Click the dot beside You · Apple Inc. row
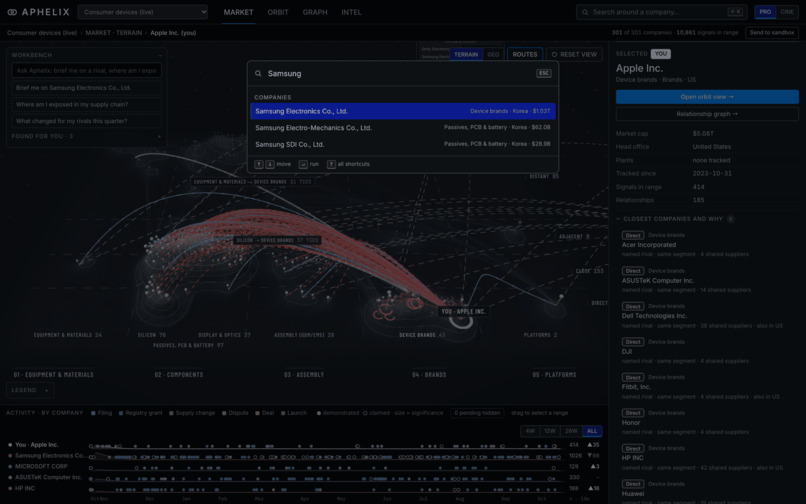The width and height of the screenshot is (806, 504). tap(10, 445)
